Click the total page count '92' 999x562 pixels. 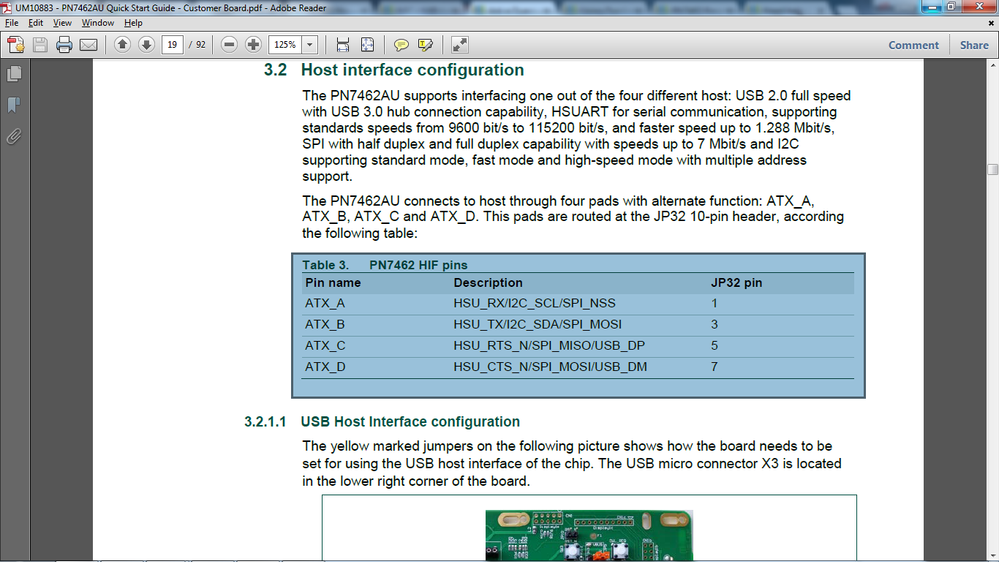[x=201, y=45]
